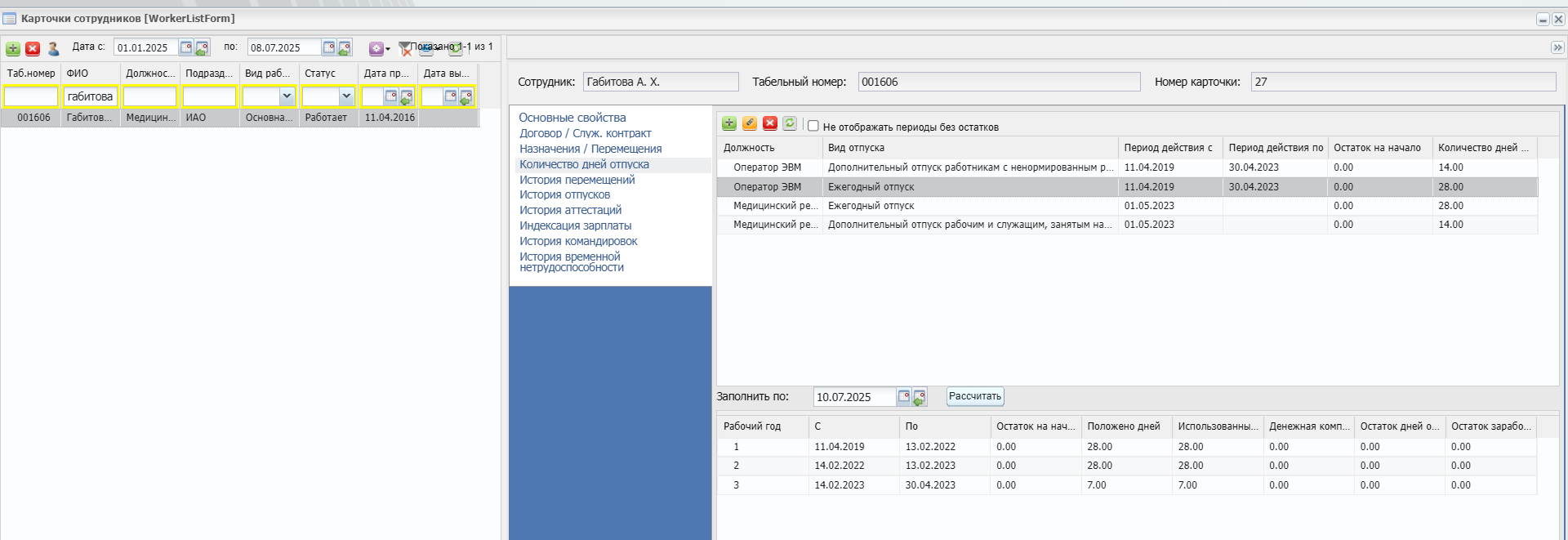Close the WorkerListForm window
This screenshot has width=1568, height=540.
1558,19
